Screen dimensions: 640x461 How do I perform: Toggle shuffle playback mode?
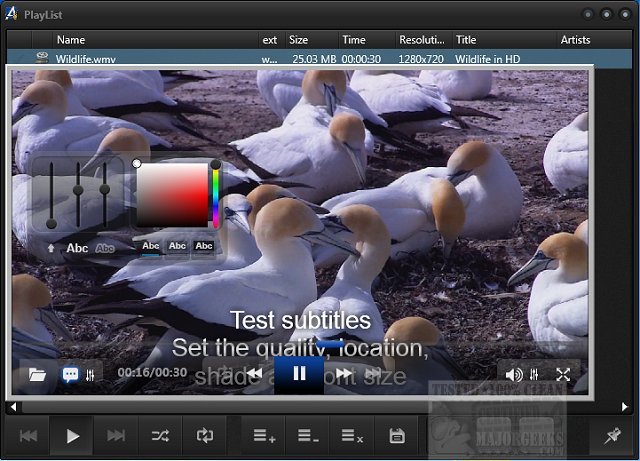[160, 435]
